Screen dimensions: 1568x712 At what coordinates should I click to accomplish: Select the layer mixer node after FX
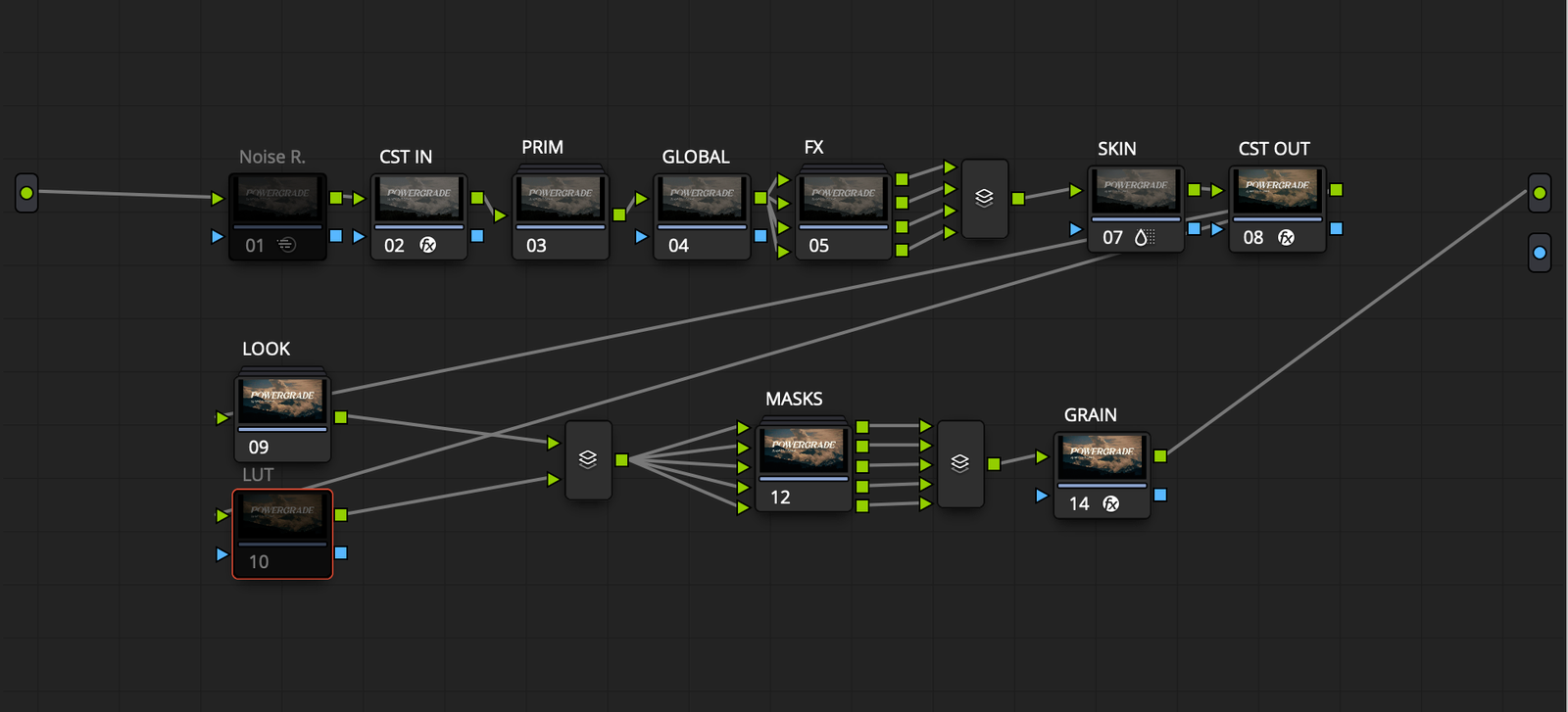pos(985,198)
